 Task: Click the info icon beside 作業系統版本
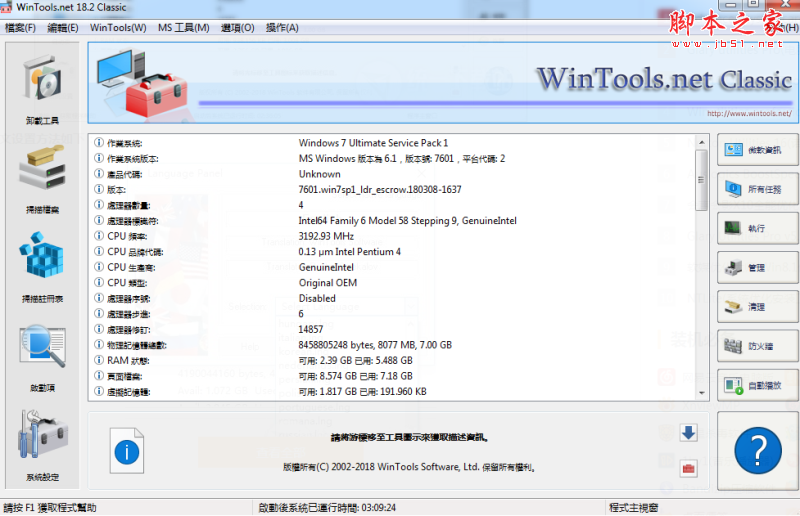pyautogui.click(x=99, y=158)
